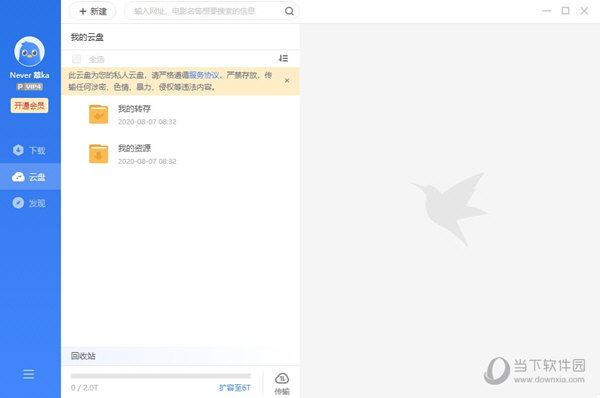
Task: Close the application window
Action: pyautogui.click(x=584, y=11)
